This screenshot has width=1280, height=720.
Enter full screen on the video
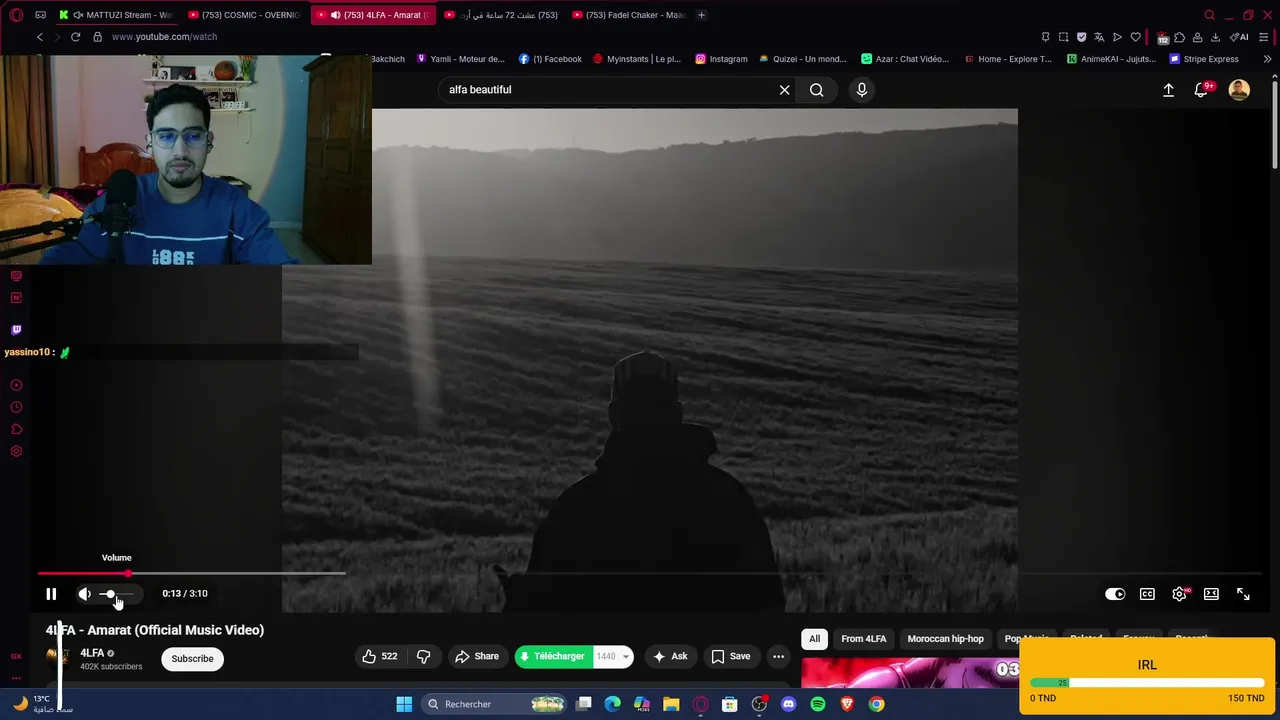[1243, 594]
